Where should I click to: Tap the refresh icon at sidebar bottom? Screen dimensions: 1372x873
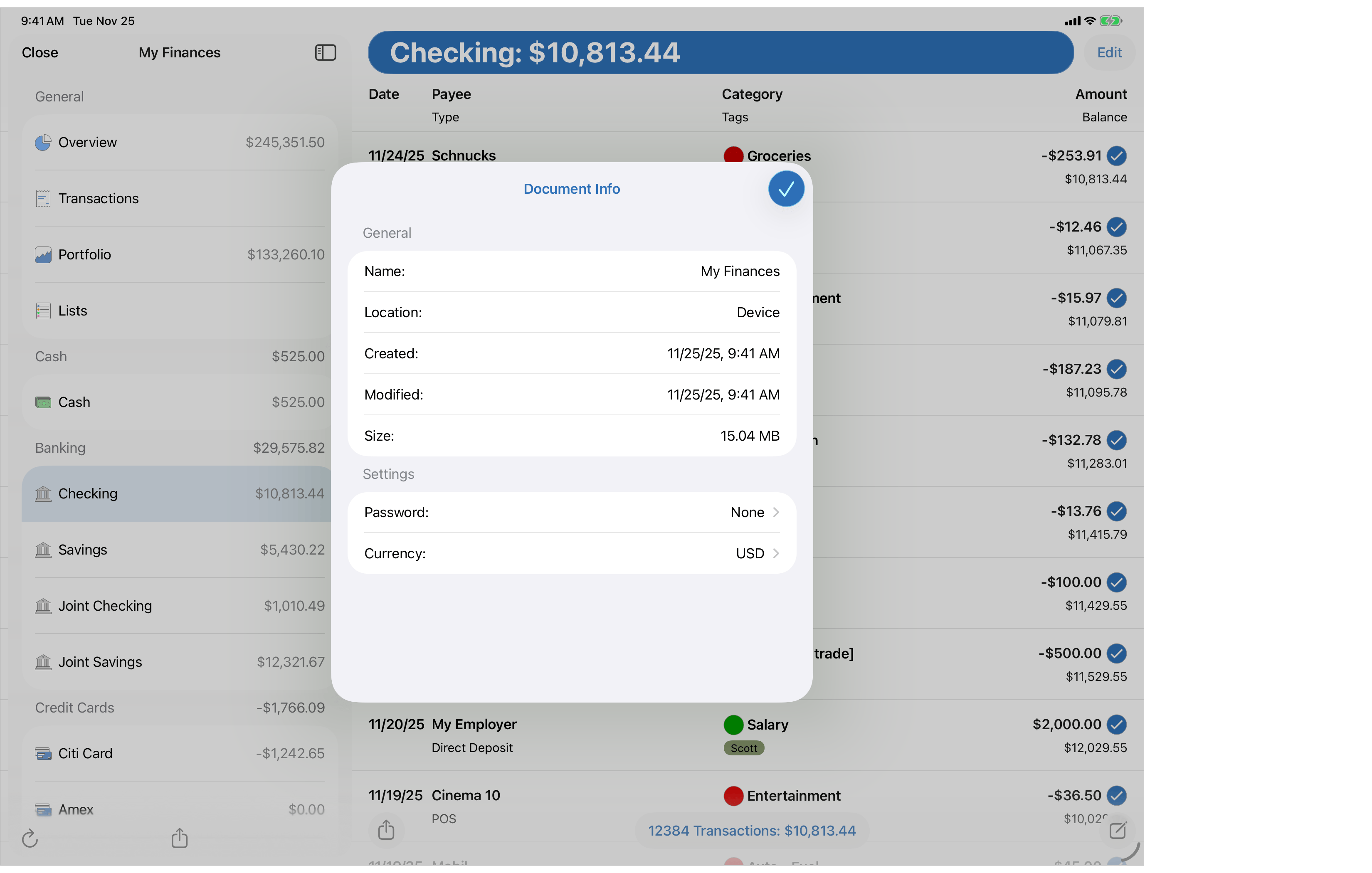(30, 838)
